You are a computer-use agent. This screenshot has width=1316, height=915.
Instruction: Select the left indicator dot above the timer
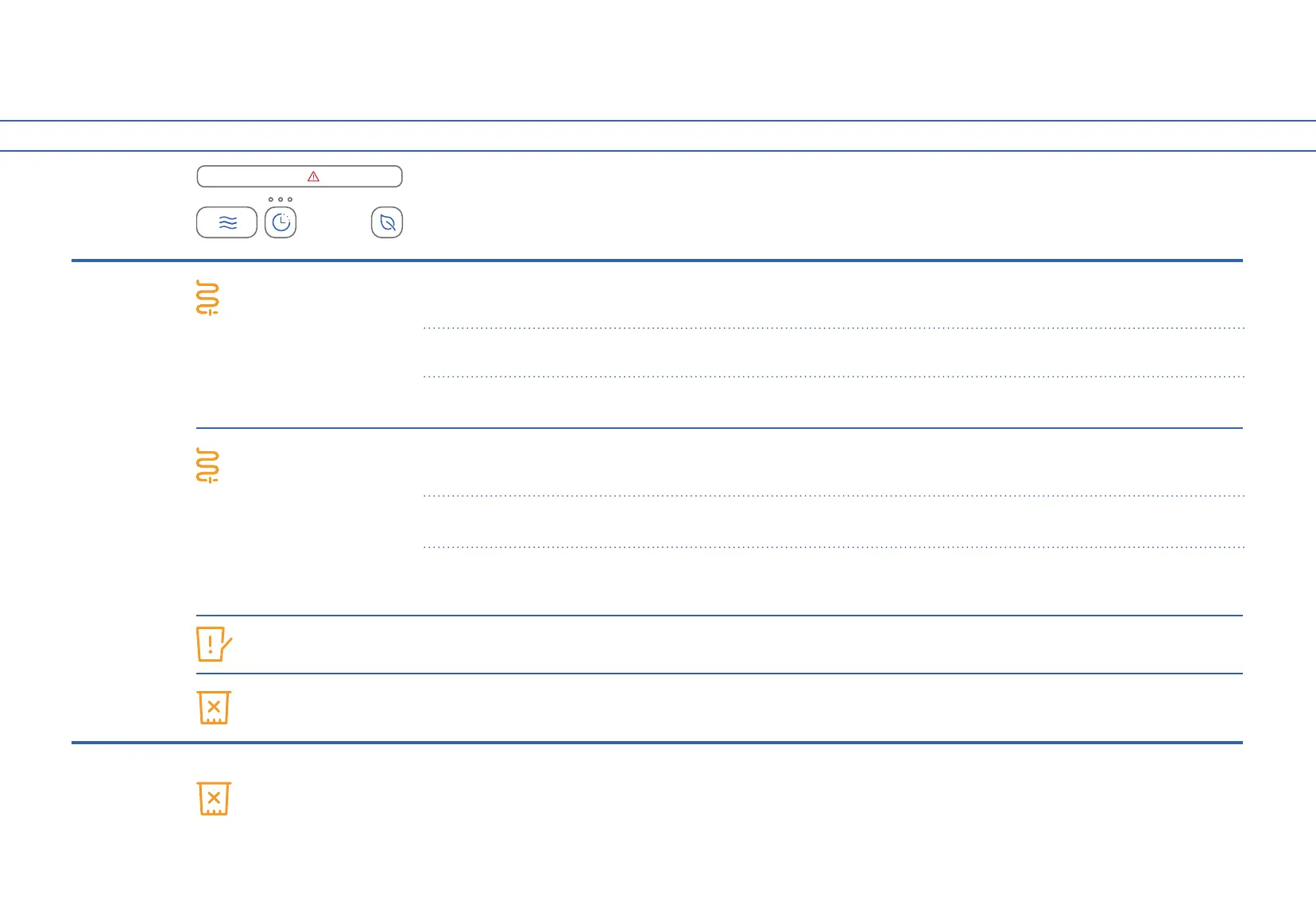tap(271, 199)
